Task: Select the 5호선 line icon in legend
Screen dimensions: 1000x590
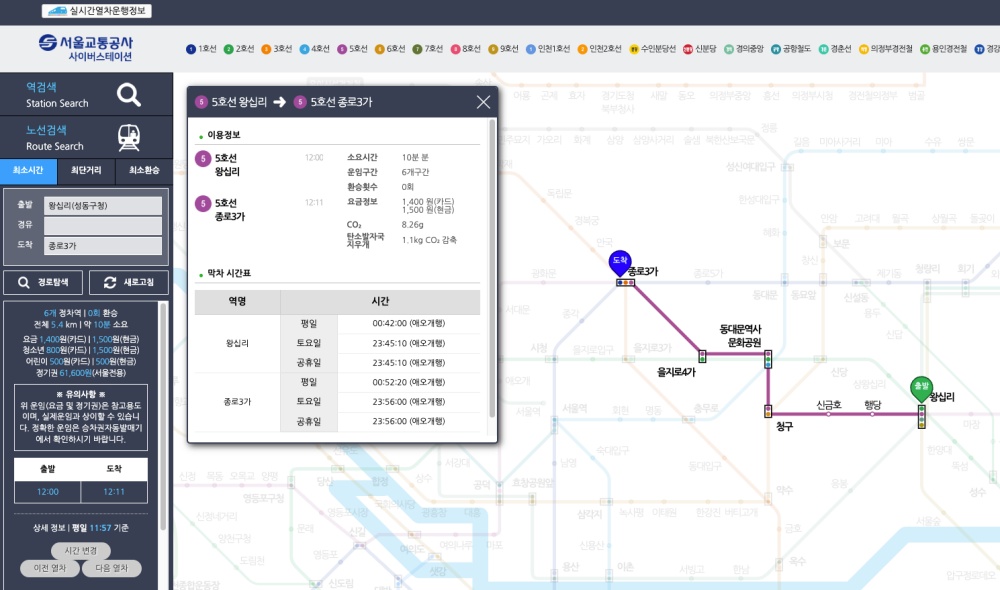Action: click(342, 49)
